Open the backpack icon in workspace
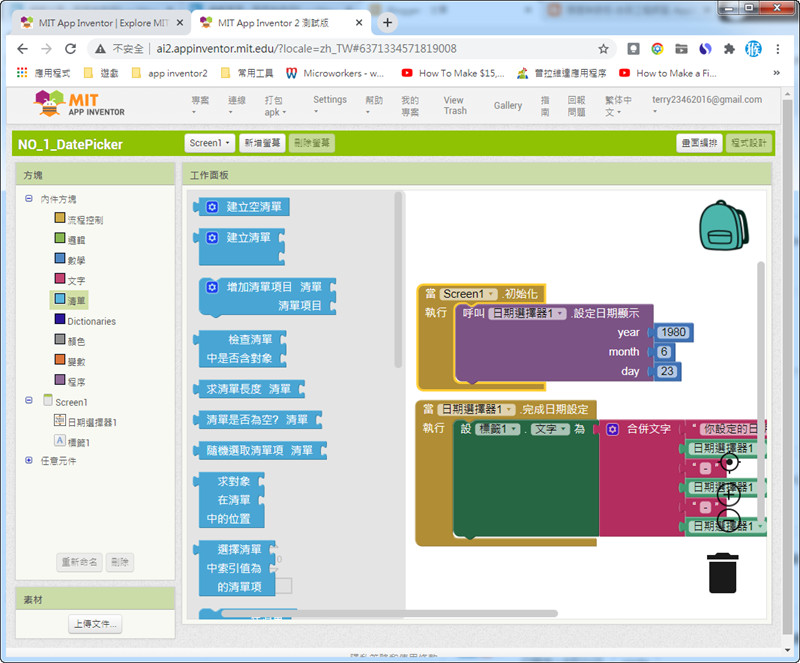 click(x=723, y=225)
